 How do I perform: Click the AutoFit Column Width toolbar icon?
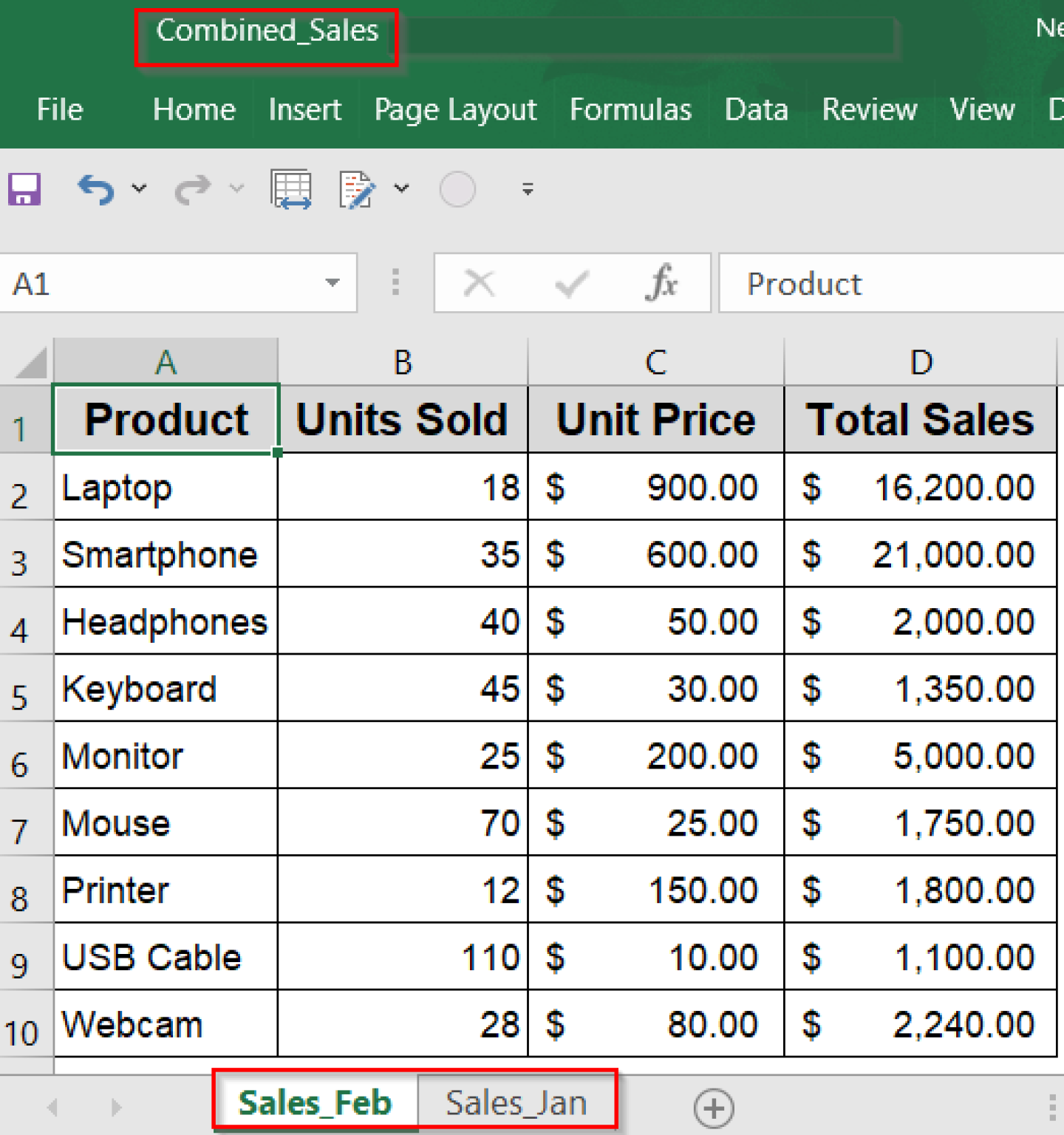click(291, 189)
